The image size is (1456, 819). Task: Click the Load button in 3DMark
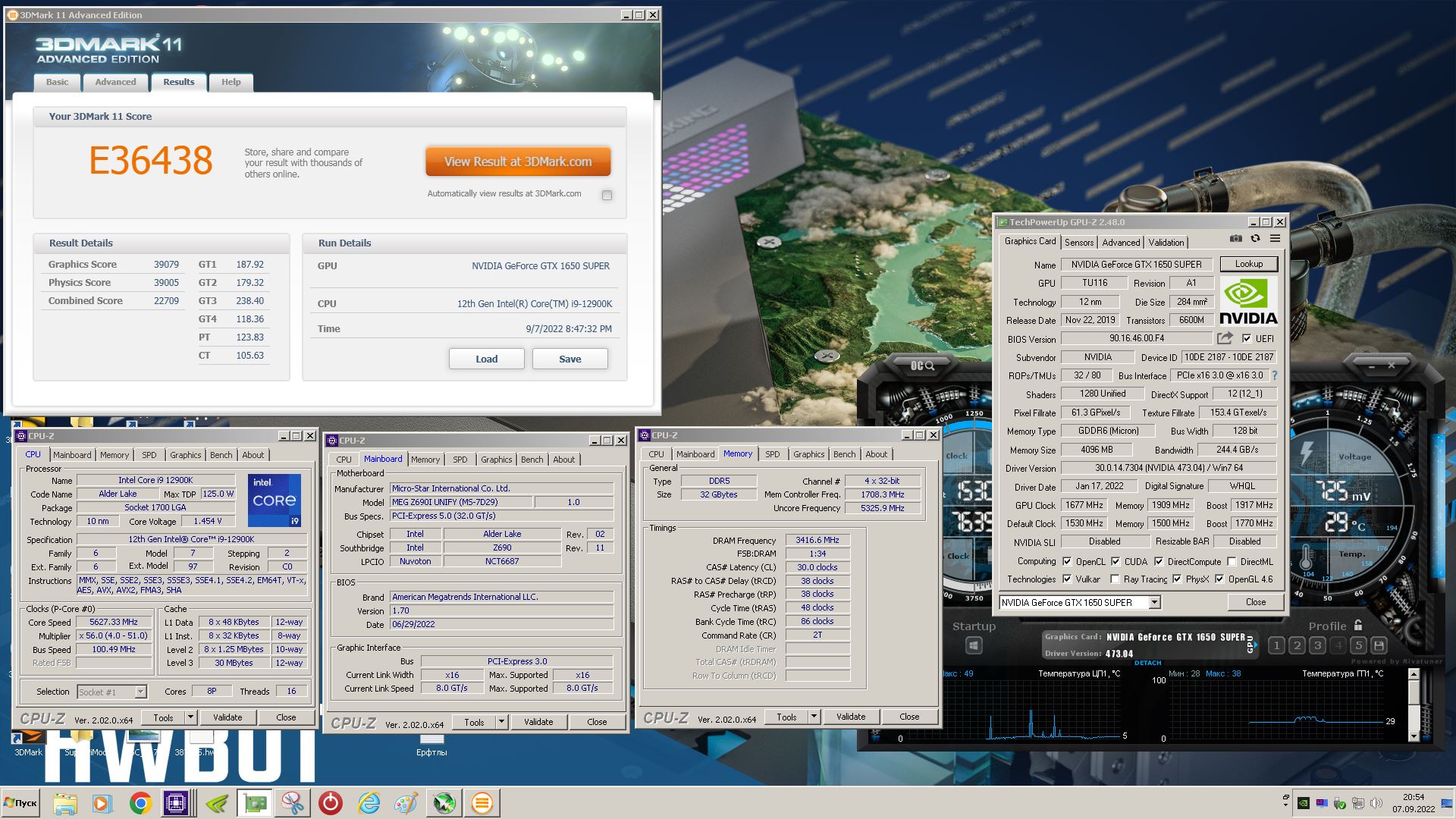click(487, 359)
